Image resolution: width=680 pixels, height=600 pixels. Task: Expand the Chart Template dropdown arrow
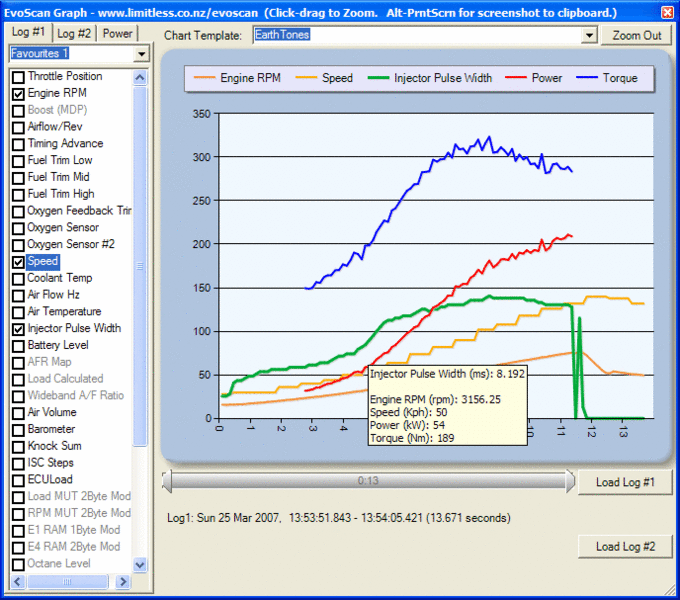(x=589, y=36)
